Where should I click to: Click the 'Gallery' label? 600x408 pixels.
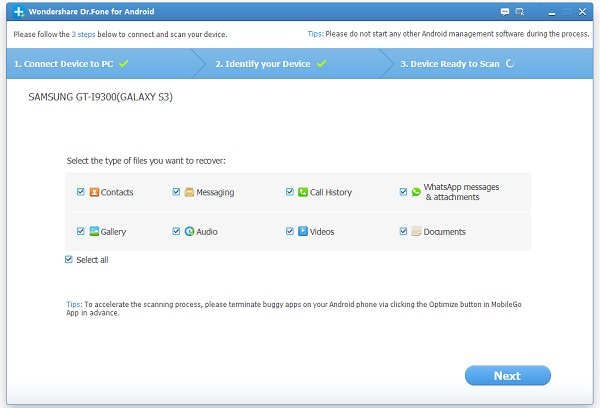(113, 232)
